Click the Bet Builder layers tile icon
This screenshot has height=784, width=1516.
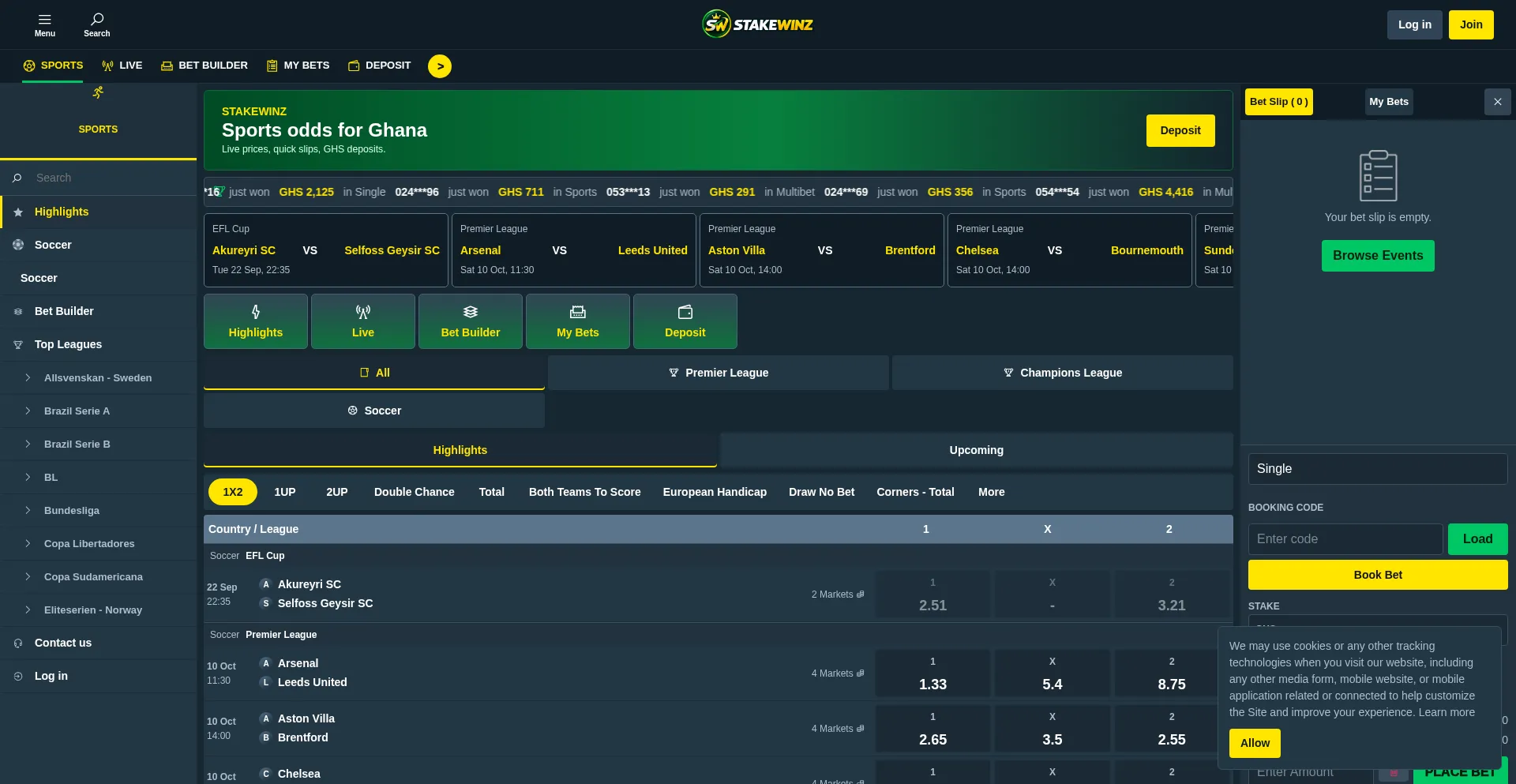(471, 312)
